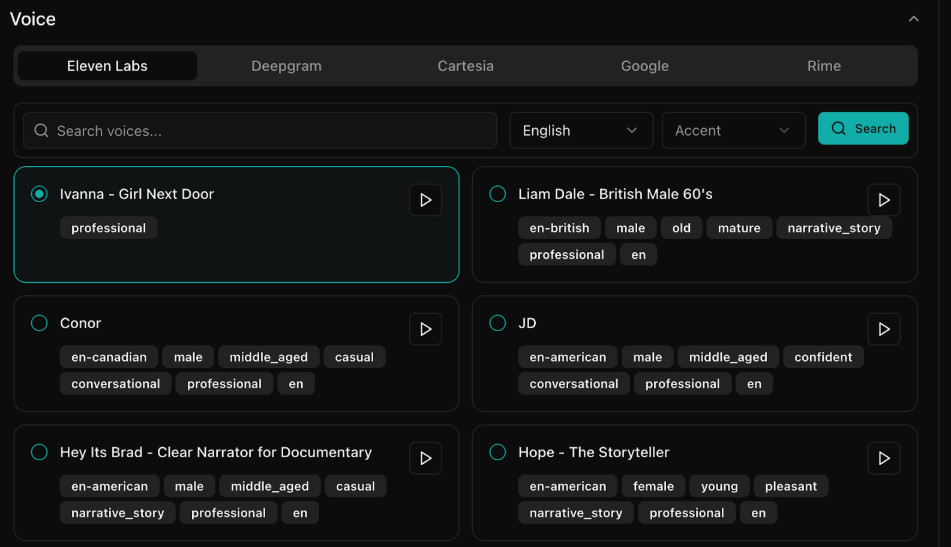The height and width of the screenshot is (547, 951).
Task: Switch to the Deepgram tab
Action: [286, 65]
